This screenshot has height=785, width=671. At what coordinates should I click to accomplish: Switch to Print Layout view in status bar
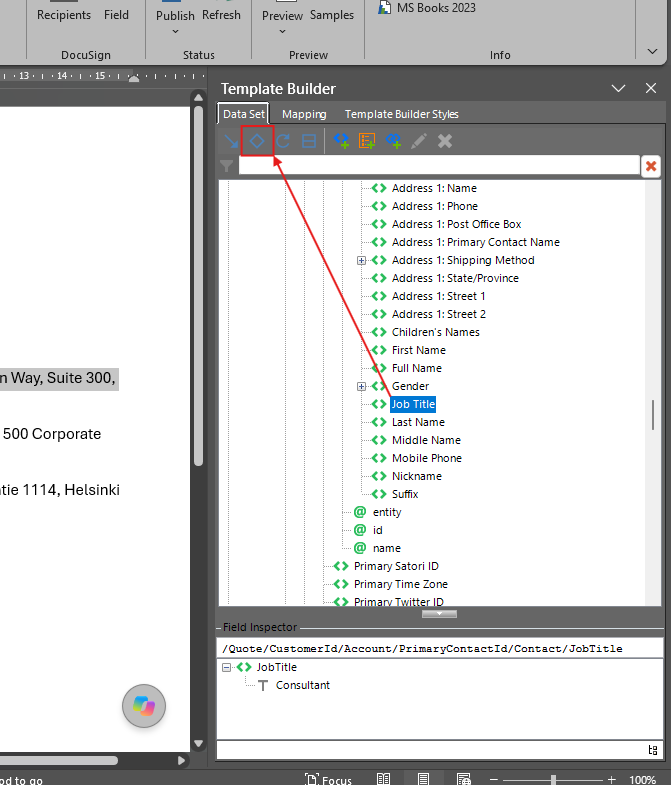coord(423,779)
